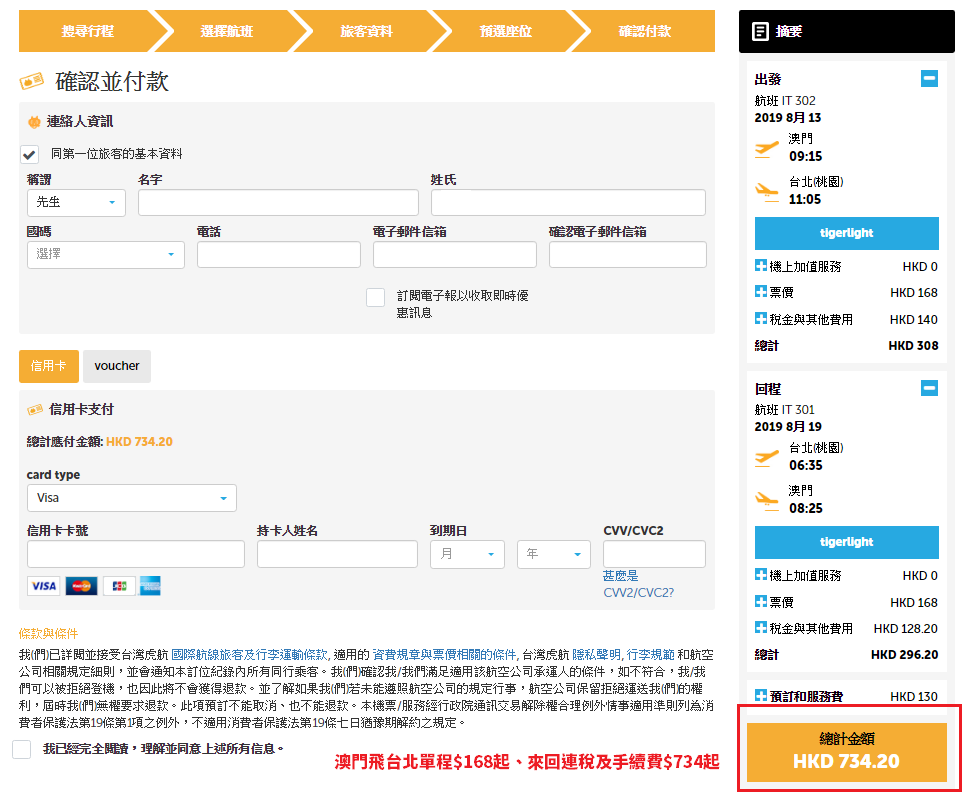
Task: Collapse the 回程 section with minus icon
Action: point(929,388)
